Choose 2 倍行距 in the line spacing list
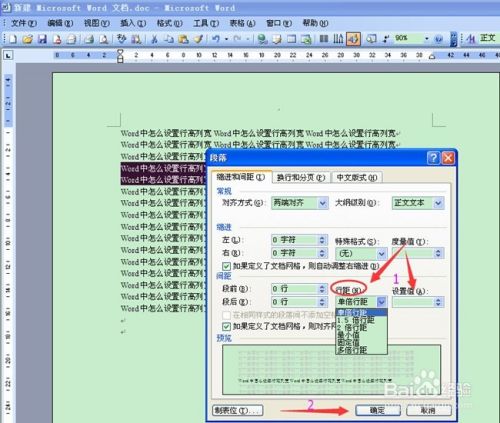Image resolution: width=500 pixels, height=423 pixels. (361, 328)
